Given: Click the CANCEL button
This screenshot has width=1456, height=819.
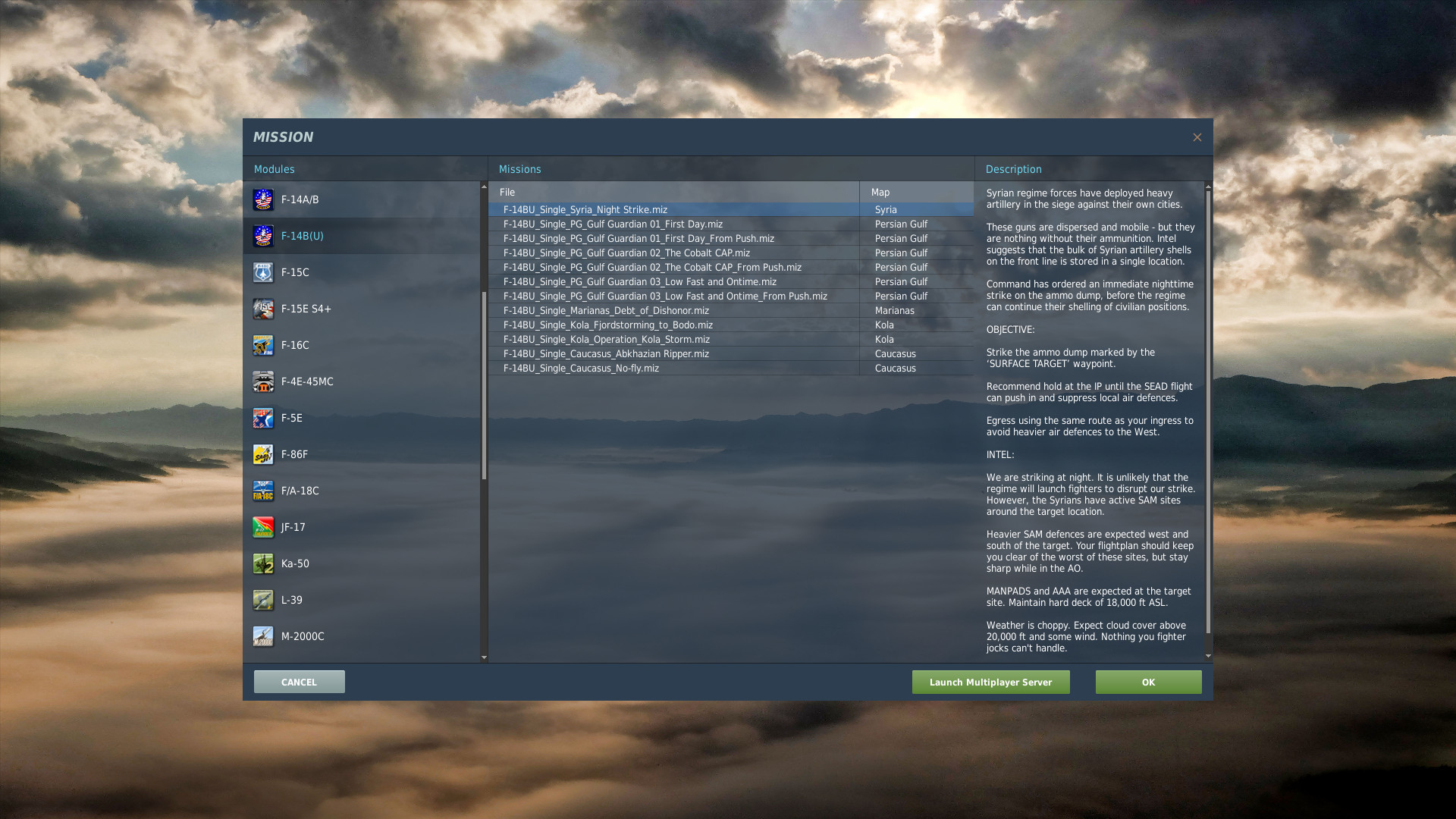Looking at the screenshot, I should pos(299,682).
